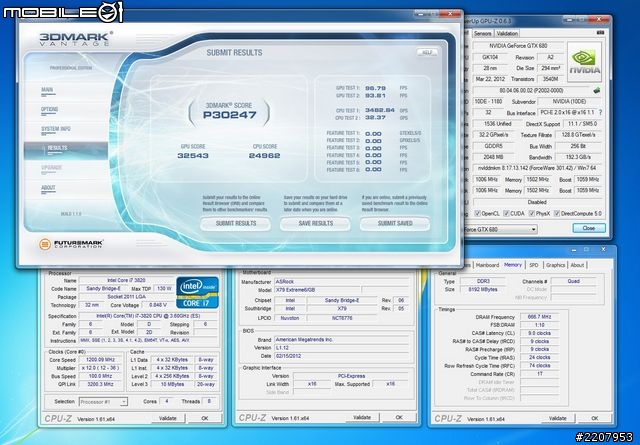Click OK in the CPU-Z memory window

[595, 418]
